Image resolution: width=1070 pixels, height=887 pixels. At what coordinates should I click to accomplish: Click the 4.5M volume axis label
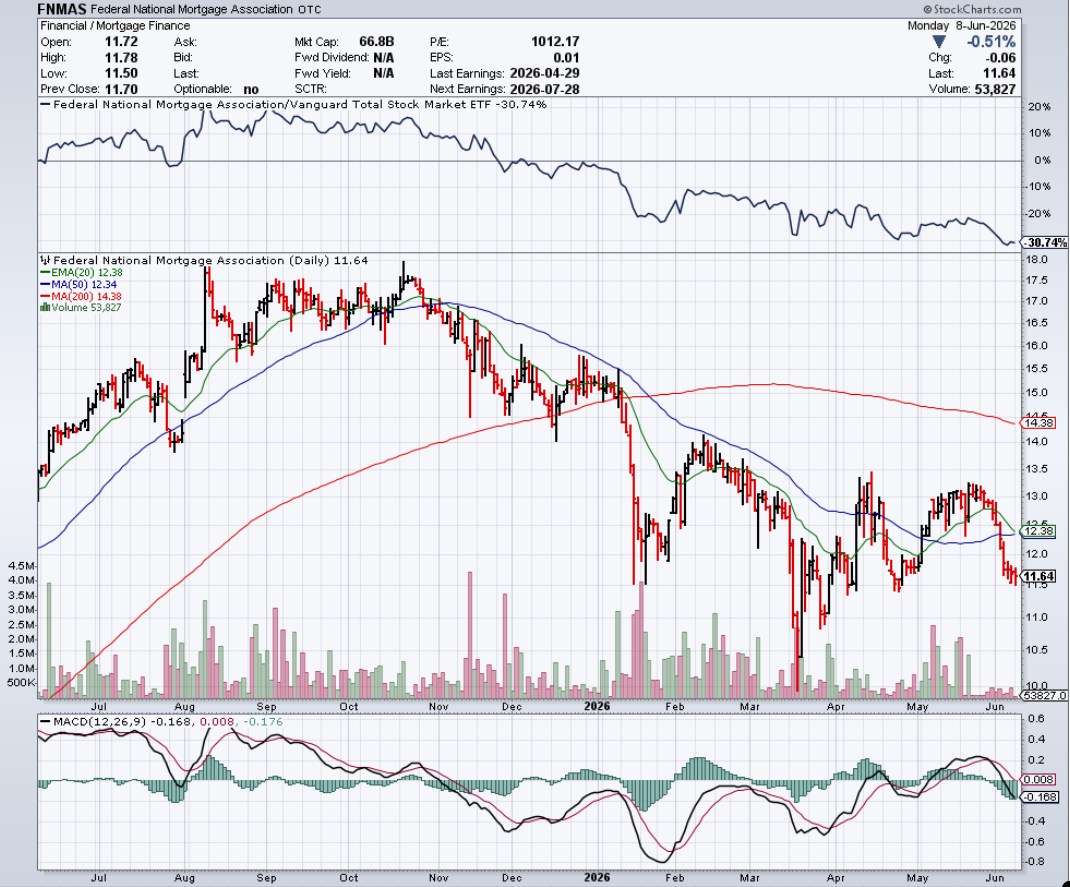point(20,566)
